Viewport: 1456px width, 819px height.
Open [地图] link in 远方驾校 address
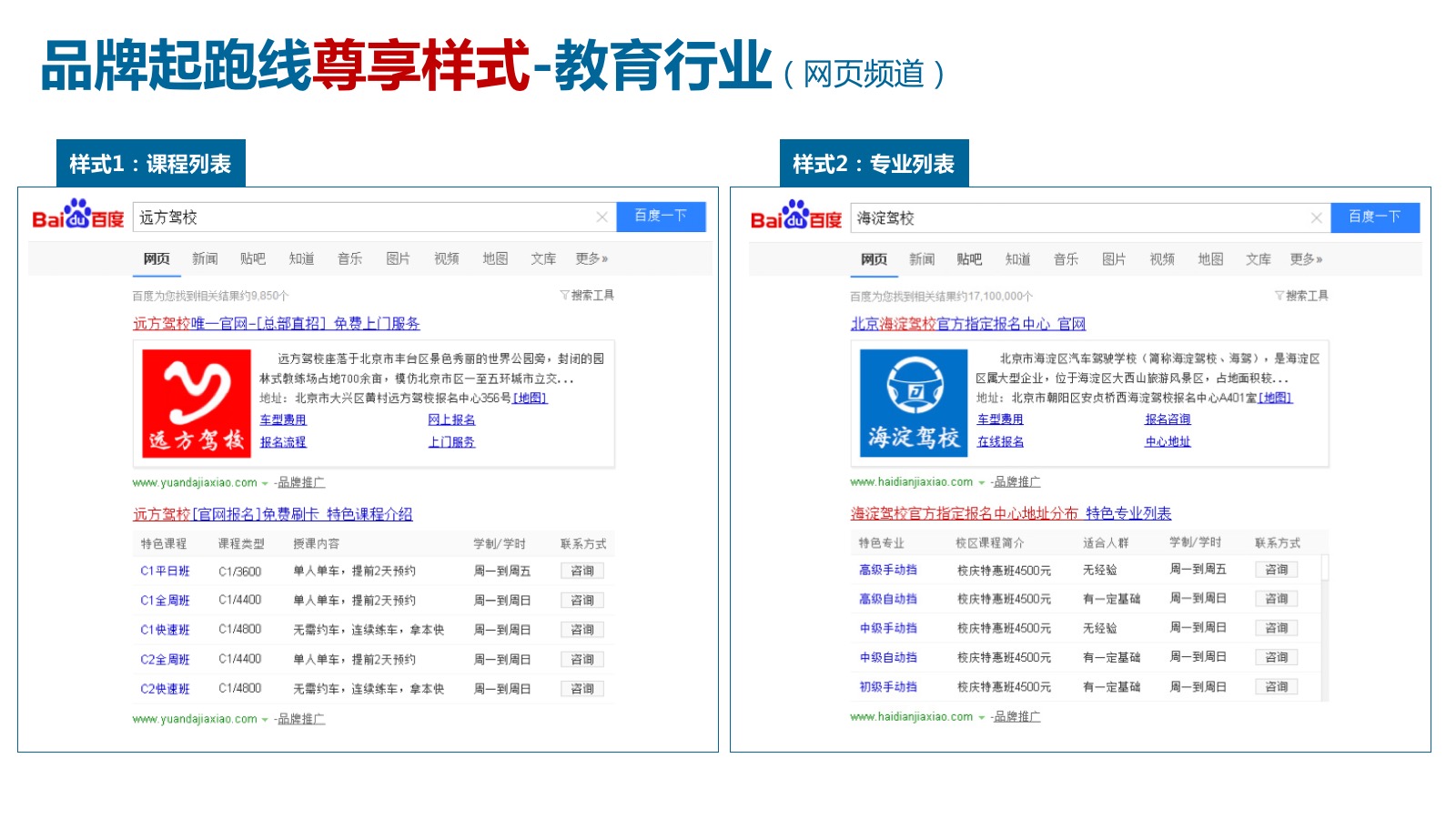(530, 398)
